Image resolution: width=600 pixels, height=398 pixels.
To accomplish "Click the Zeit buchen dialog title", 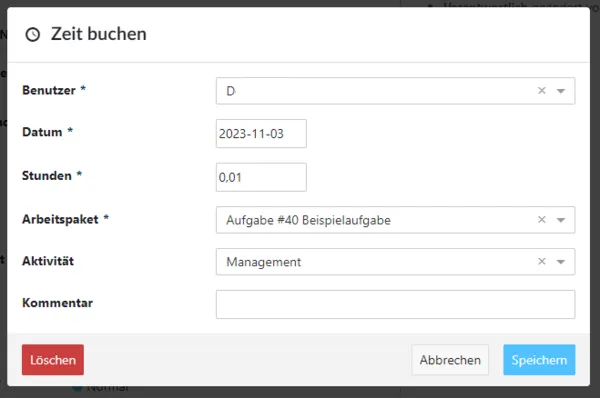I will click(99, 34).
